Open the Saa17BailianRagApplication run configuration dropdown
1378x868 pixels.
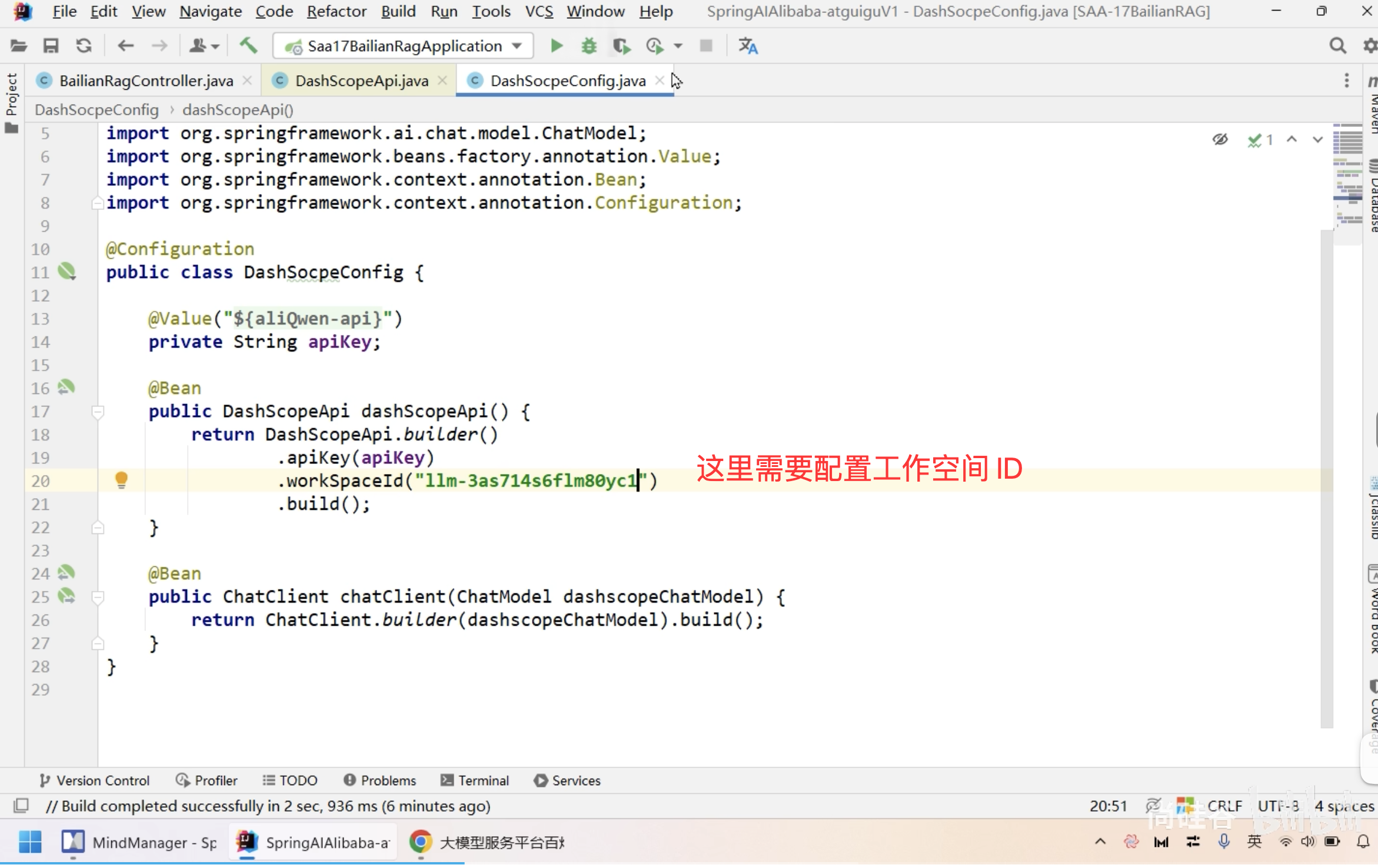403,46
